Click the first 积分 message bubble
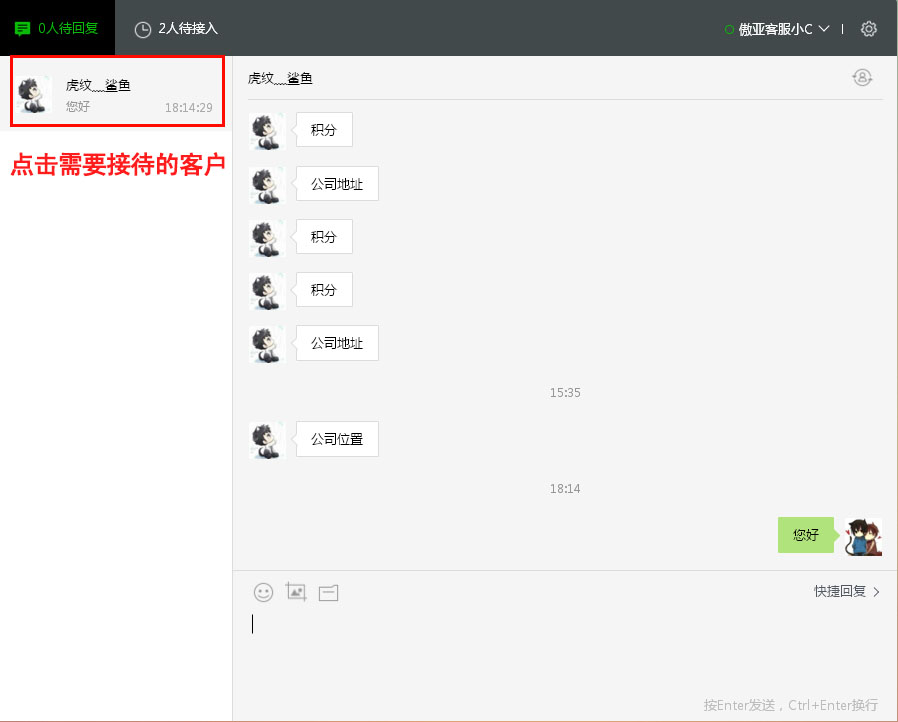The width and height of the screenshot is (898, 722). [x=324, y=130]
